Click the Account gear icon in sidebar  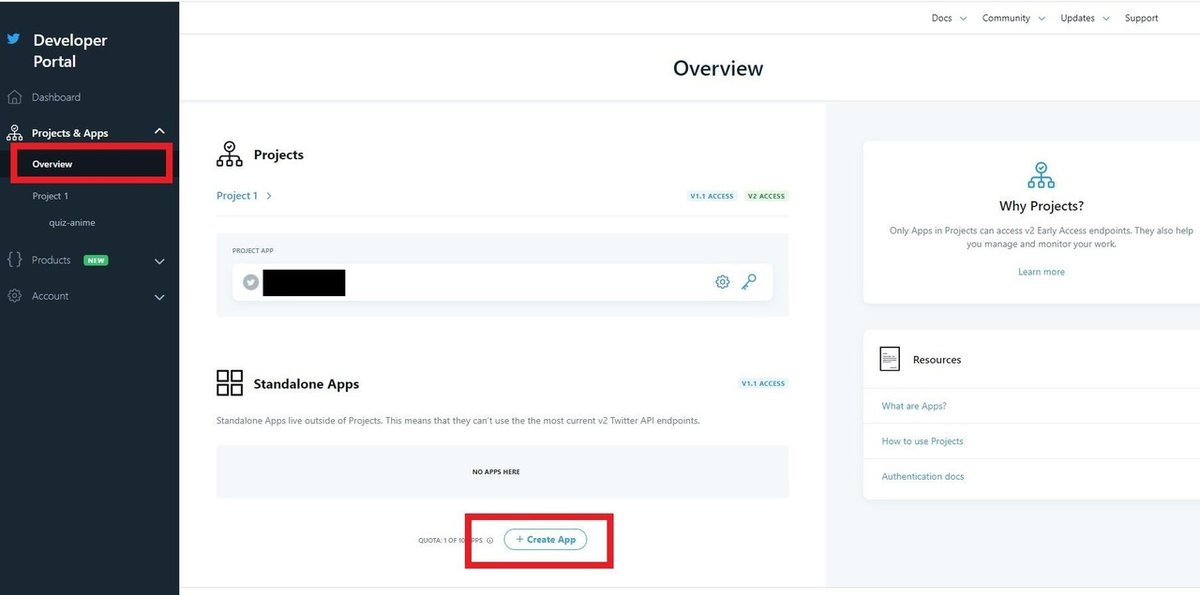click(x=14, y=296)
